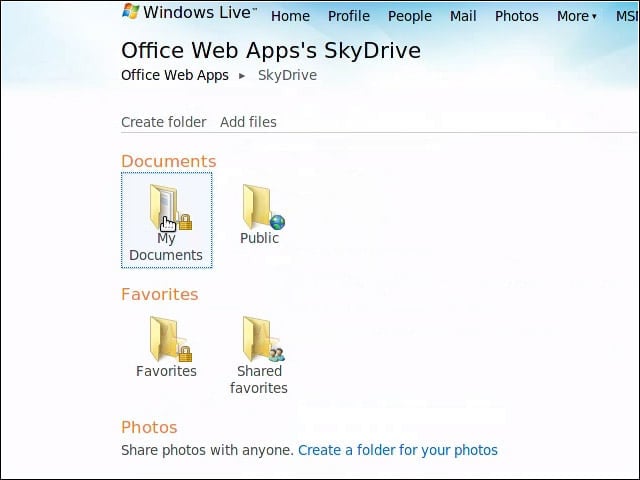Open the Photos menu item
This screenshot has width=640, height=480.
(516, 16)
